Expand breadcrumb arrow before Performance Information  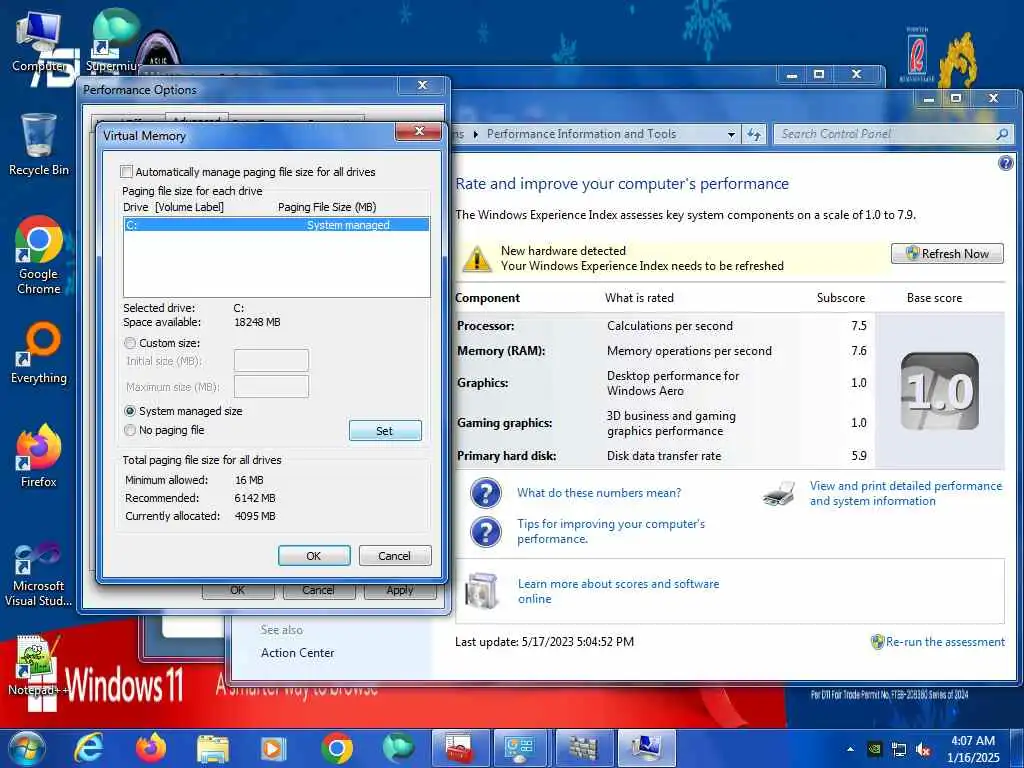pyautogui.click(x=476, y=135)
